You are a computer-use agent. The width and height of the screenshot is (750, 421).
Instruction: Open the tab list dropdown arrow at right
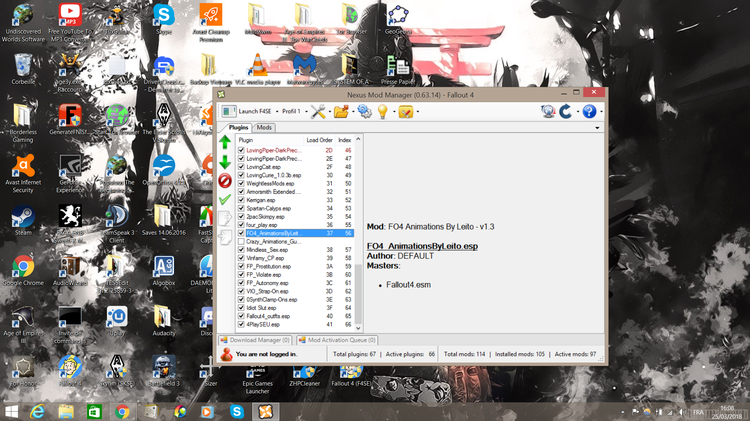[597, 128]
